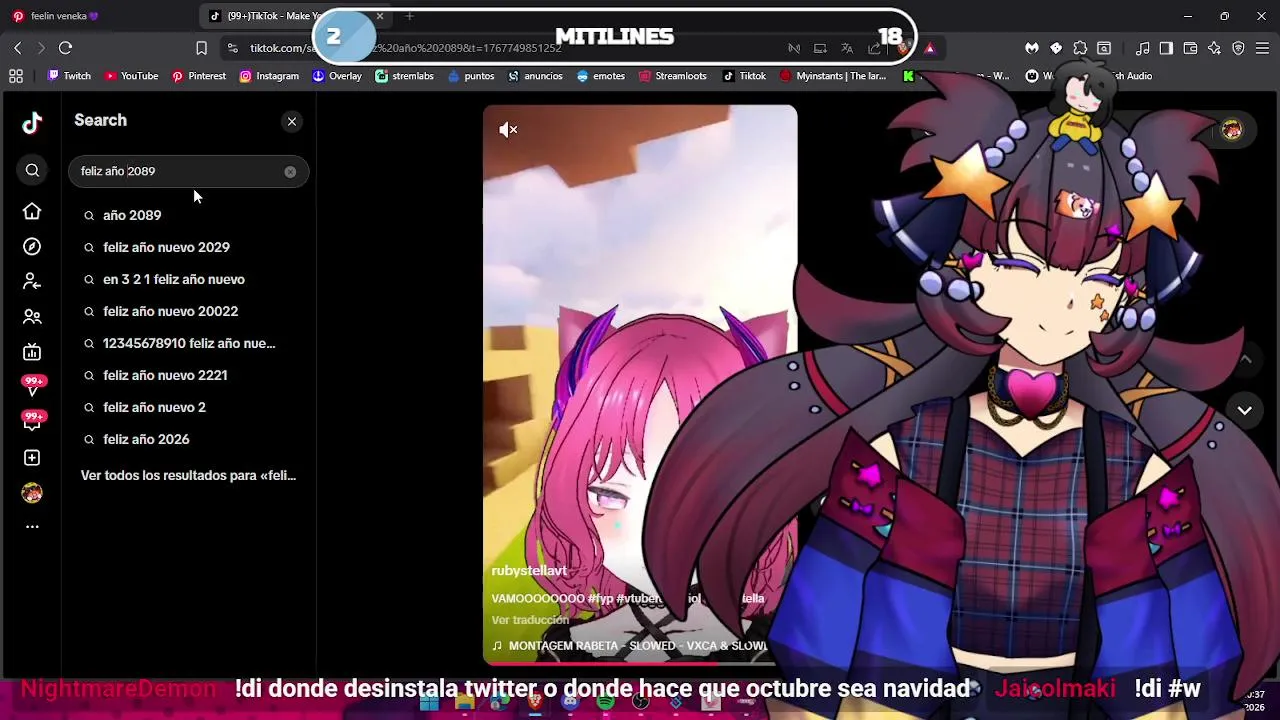Clear the search text field

click(x=290, y=172)
